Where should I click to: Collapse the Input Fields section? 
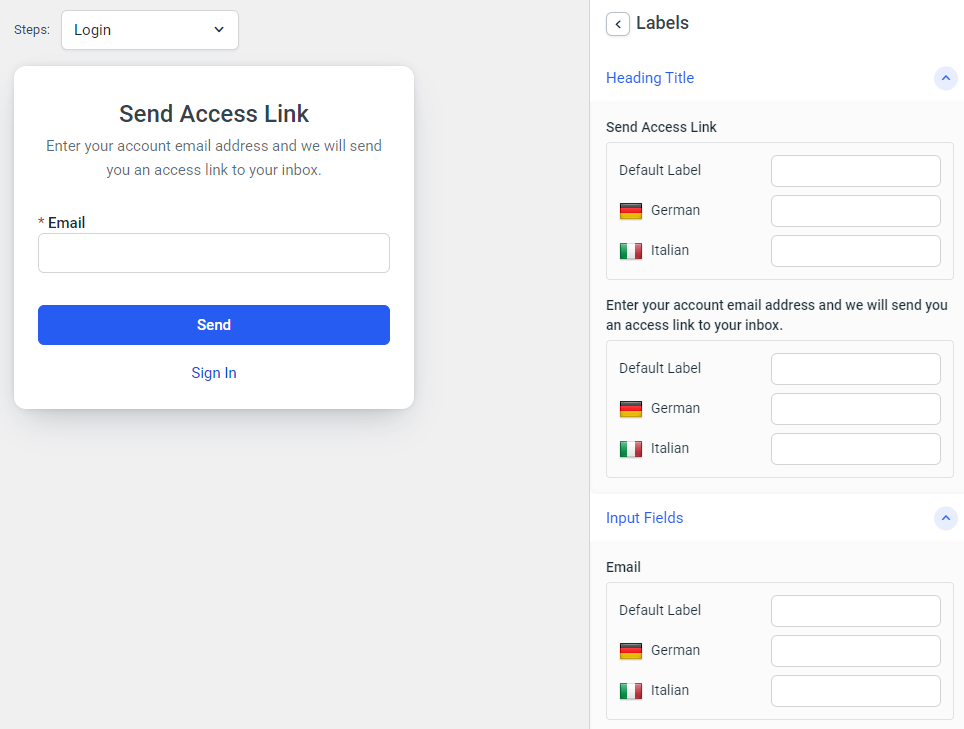945,518
